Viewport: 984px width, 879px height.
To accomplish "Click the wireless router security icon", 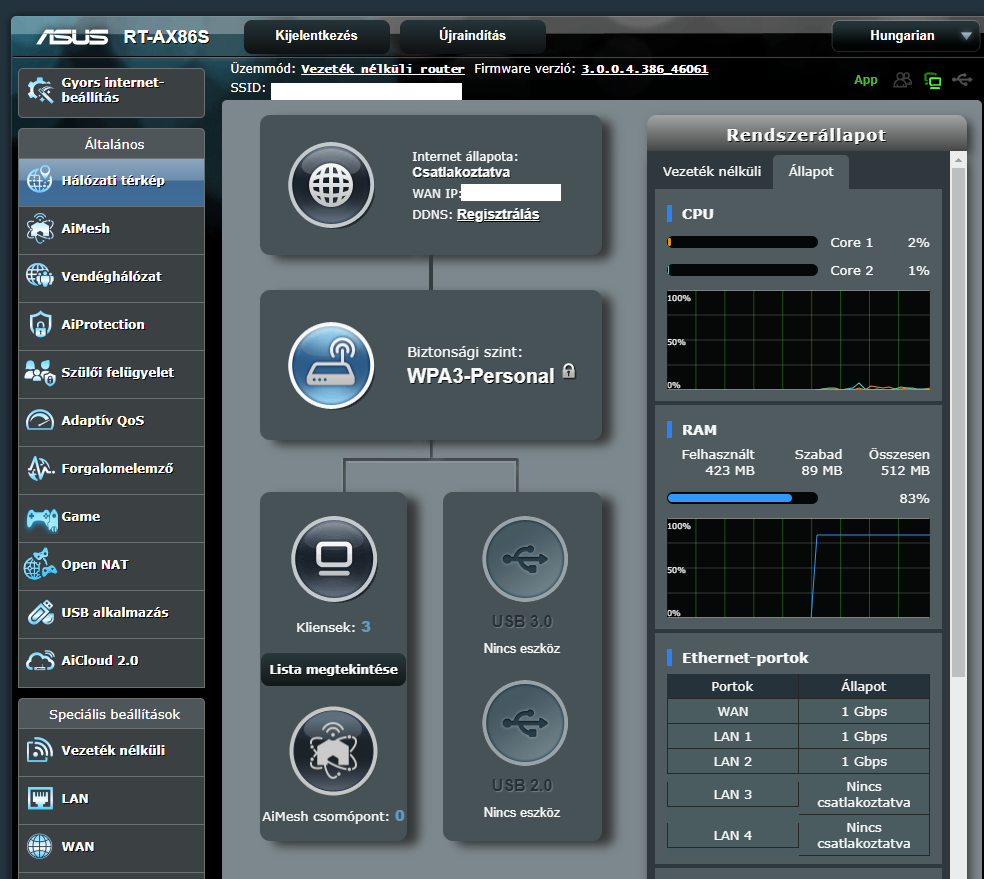I will click(x=331, y=366).
